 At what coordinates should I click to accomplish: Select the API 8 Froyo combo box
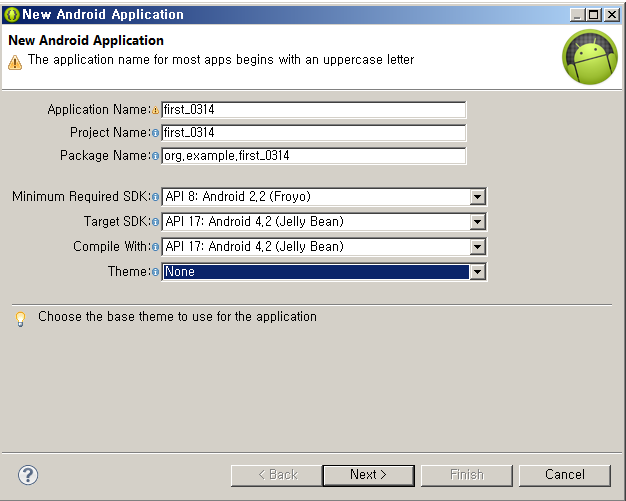point(324,197)
